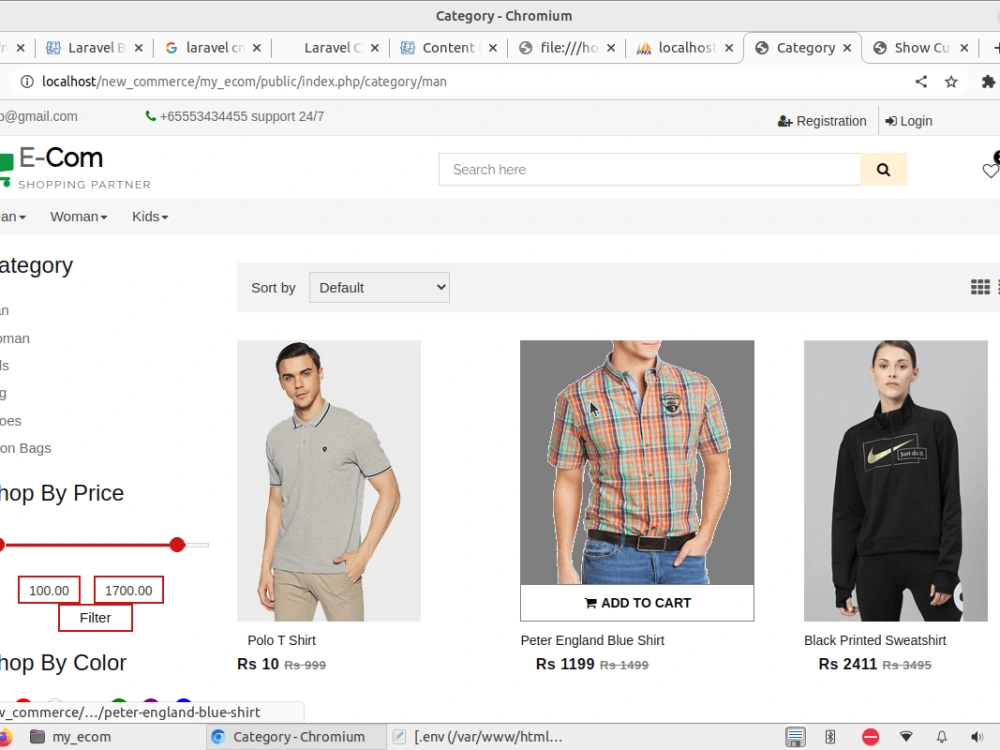1000x750 pixels.
Task: Click the minimum price 100.00 field
Action: pyautogui.click(x=49, y=590)
